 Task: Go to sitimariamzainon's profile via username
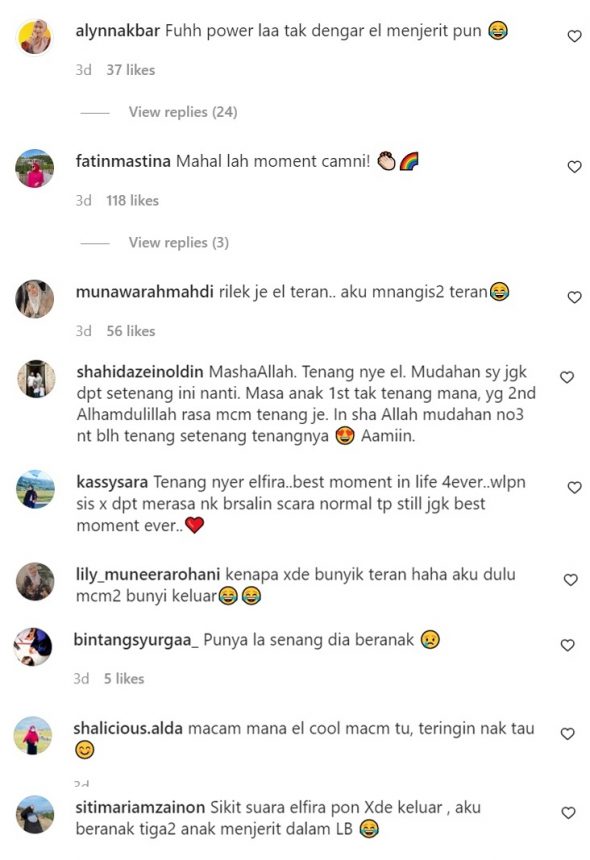[x=140, y=807]
